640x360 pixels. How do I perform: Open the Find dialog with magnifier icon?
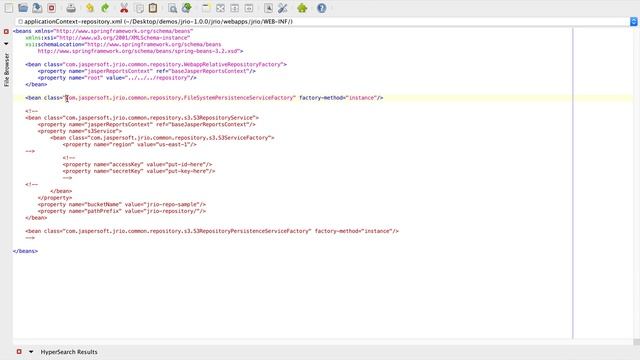(x=172, y=8)
